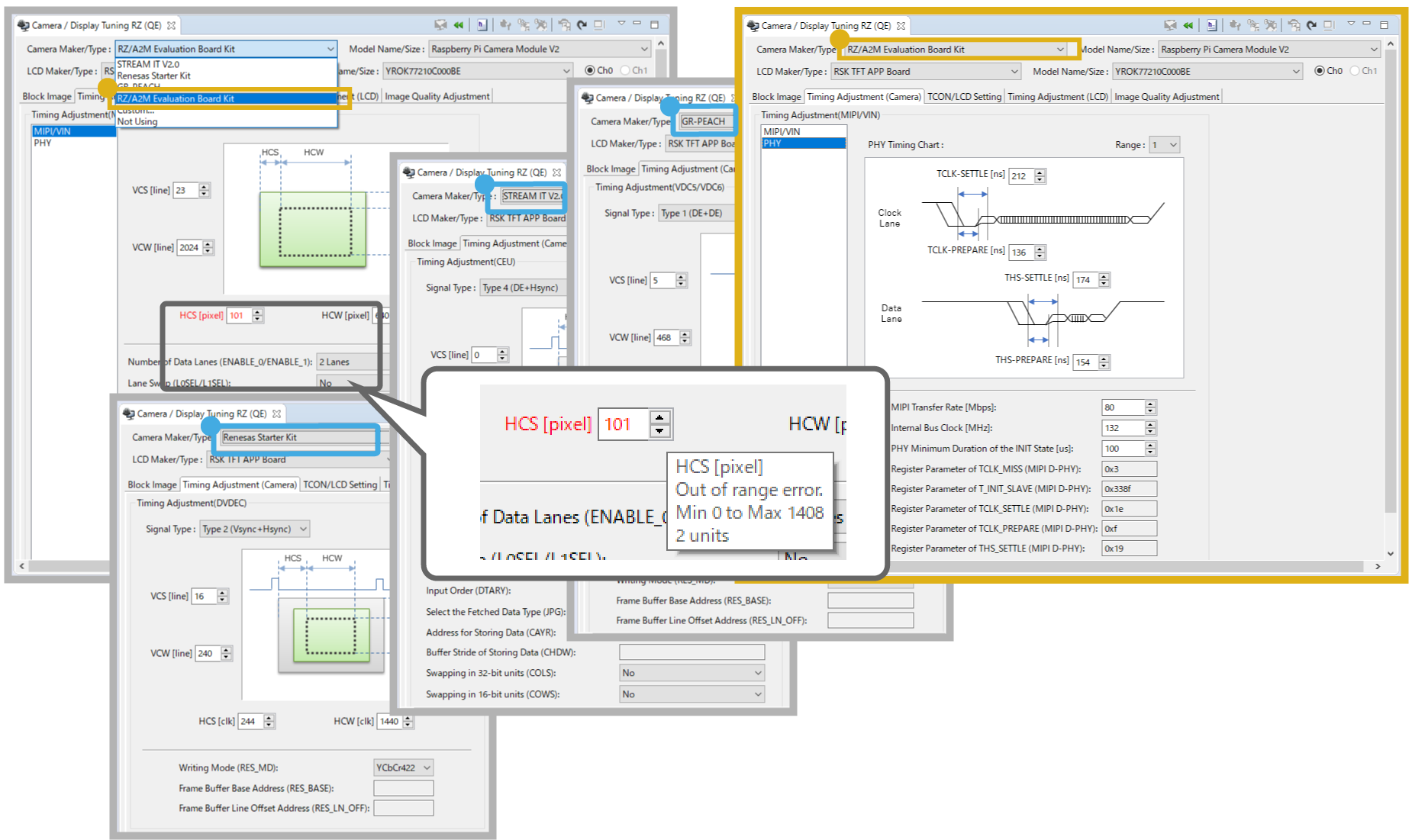Viewport: 1412px width, 840px height.
Task: Click THS-PREPARE [ns] stepper arrows
Action: (1104, 362)
